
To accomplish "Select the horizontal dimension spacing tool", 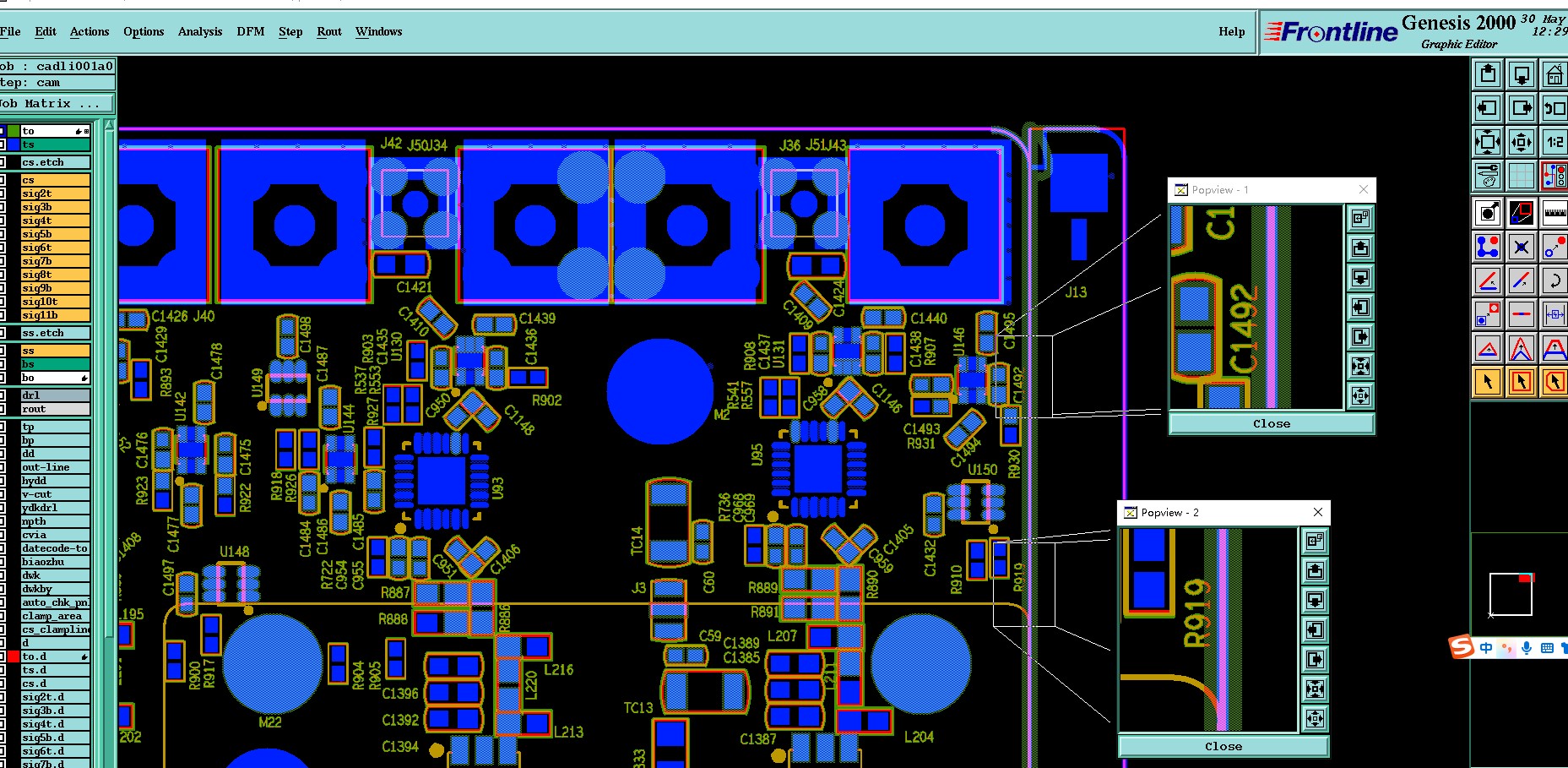I will click(x=1554, y=314).
